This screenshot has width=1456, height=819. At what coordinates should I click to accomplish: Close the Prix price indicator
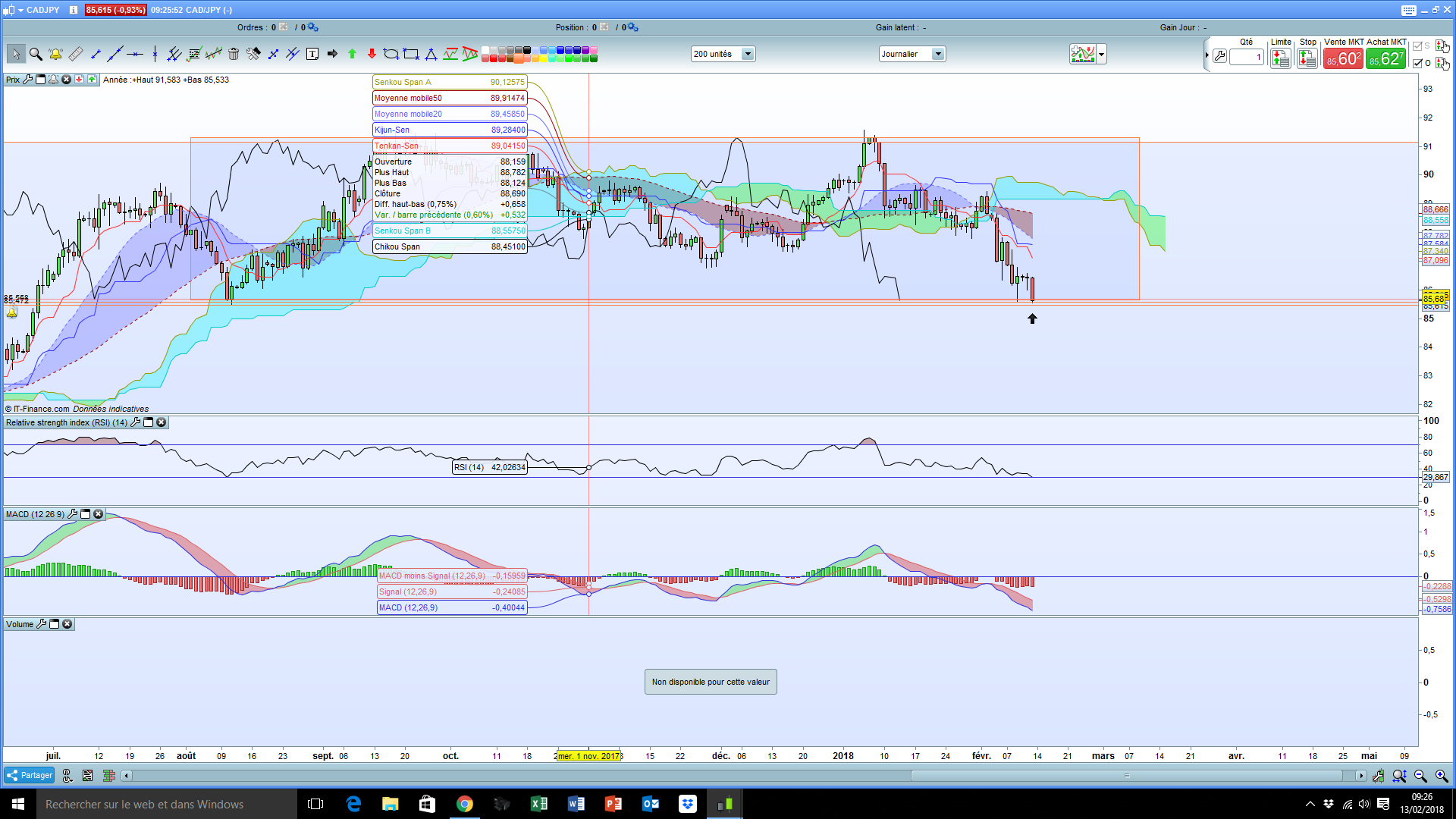pyautogui.click(x=67, y=80)
